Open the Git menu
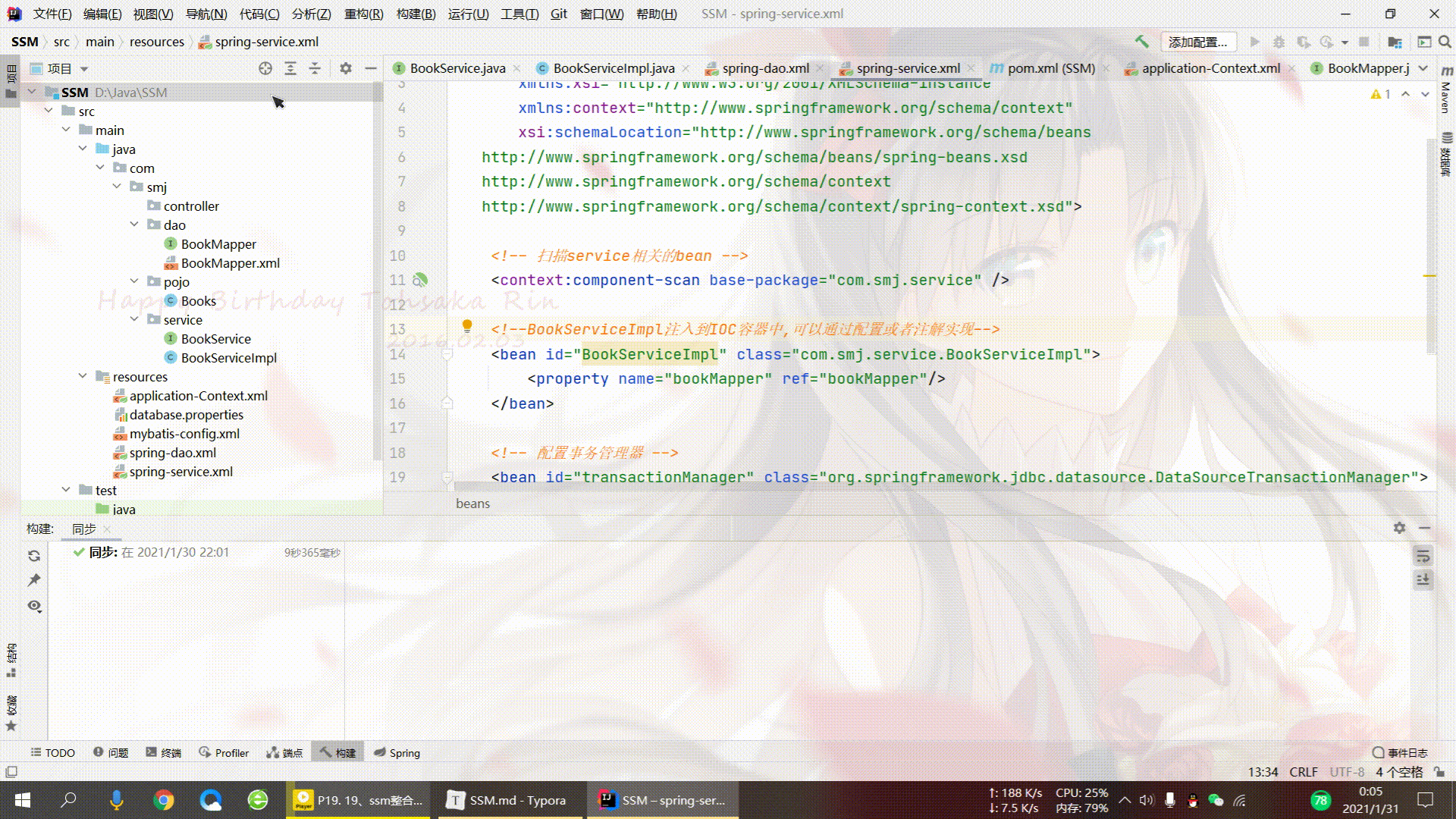 tap(558, 14)
